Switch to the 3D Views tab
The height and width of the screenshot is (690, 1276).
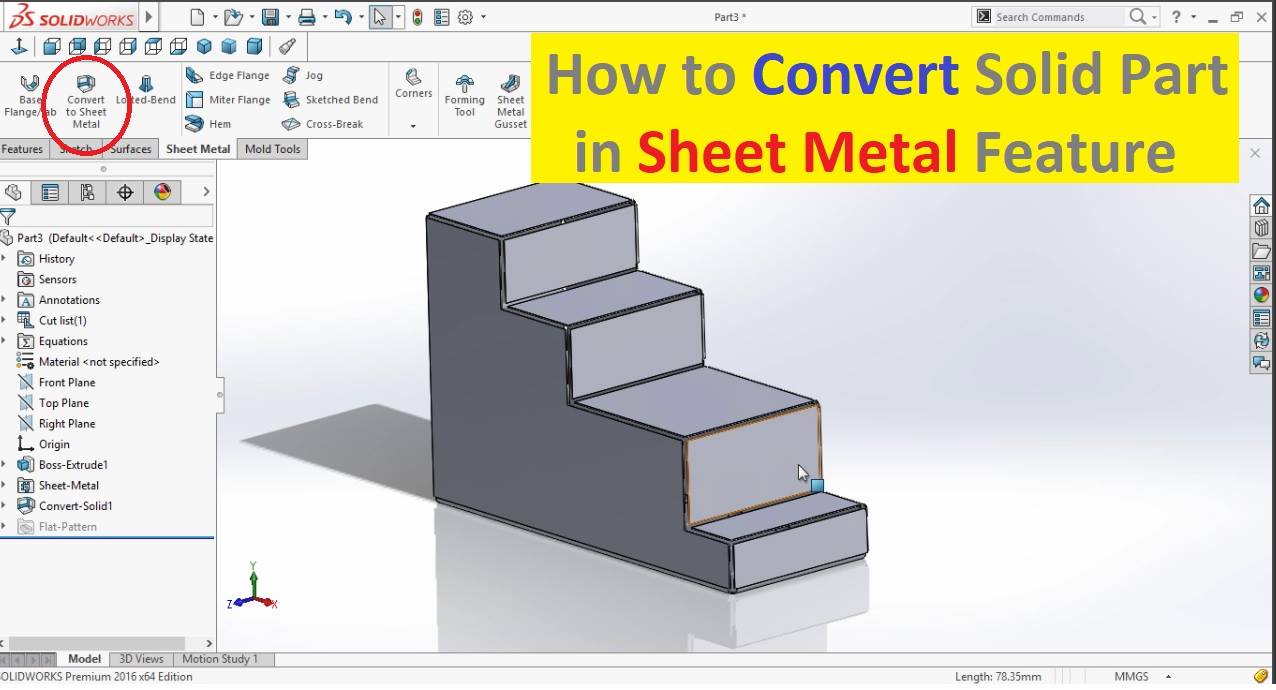pos(141,659)
